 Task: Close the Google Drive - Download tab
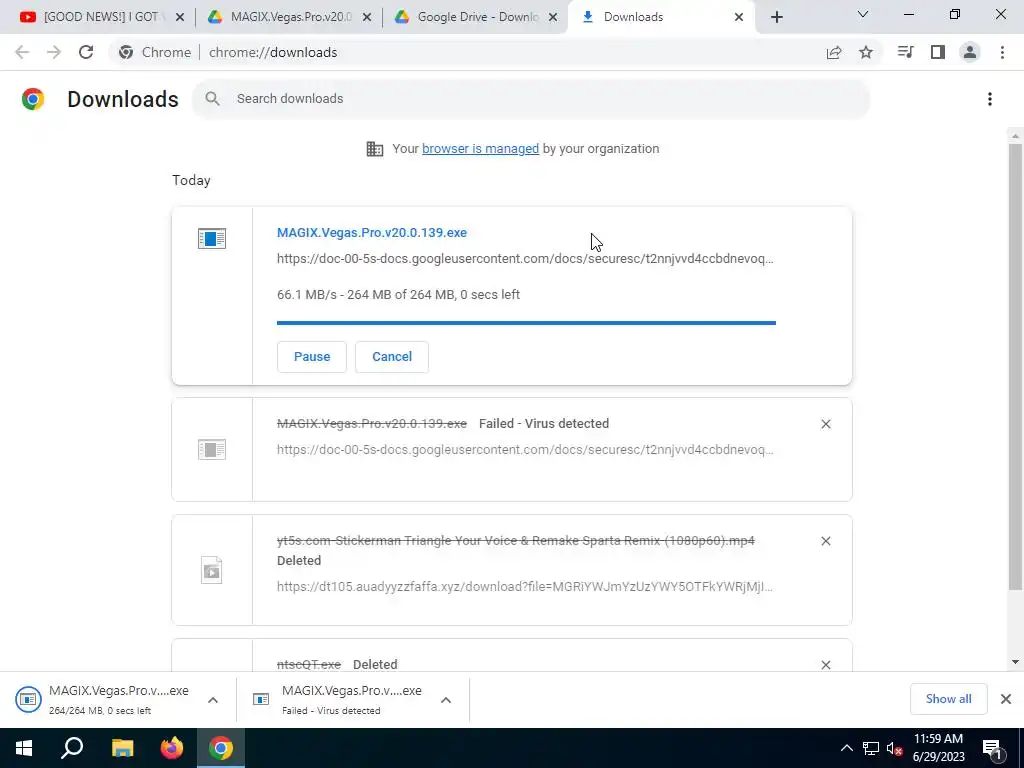[x=553, y=17]
